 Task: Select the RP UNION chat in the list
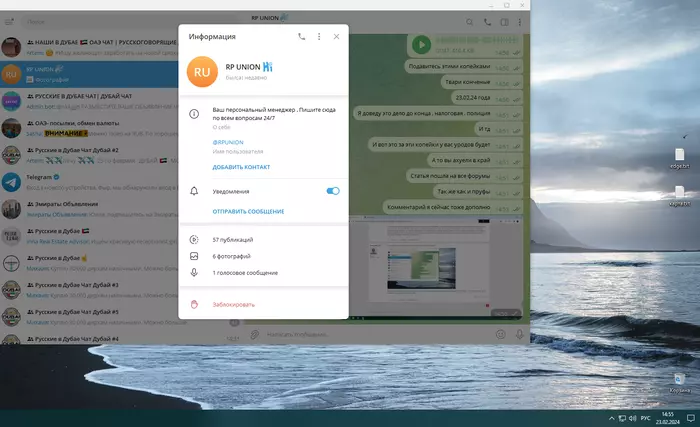coord(89,74)
